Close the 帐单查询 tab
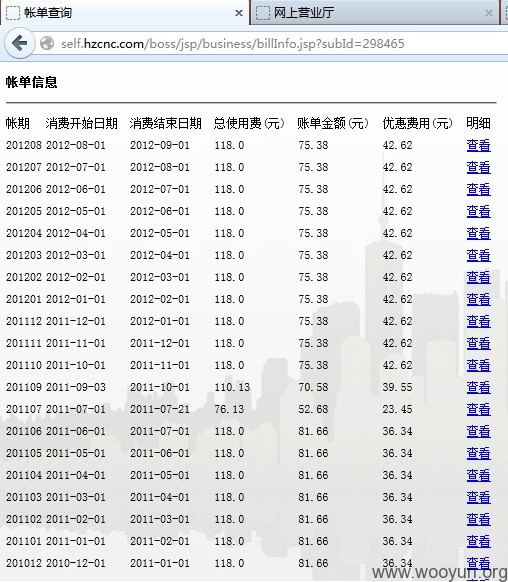508x582 pixels. (239, 13)
